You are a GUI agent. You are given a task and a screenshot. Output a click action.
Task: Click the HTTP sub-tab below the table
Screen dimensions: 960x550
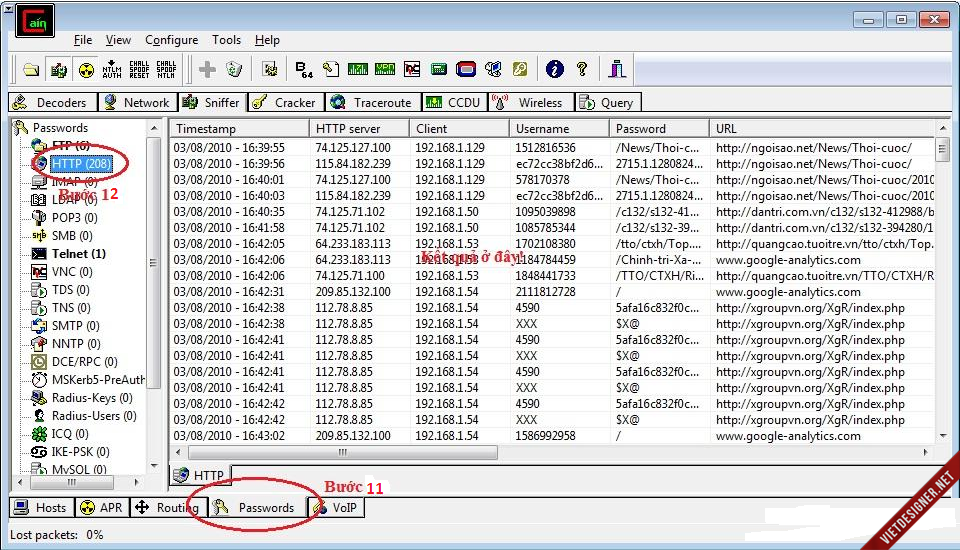tap(200, 475)
